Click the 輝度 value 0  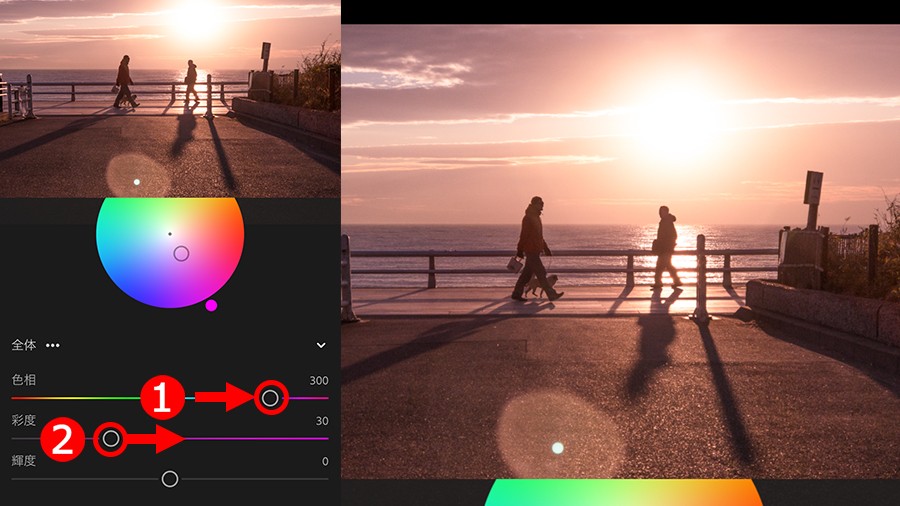click(325, 461)
